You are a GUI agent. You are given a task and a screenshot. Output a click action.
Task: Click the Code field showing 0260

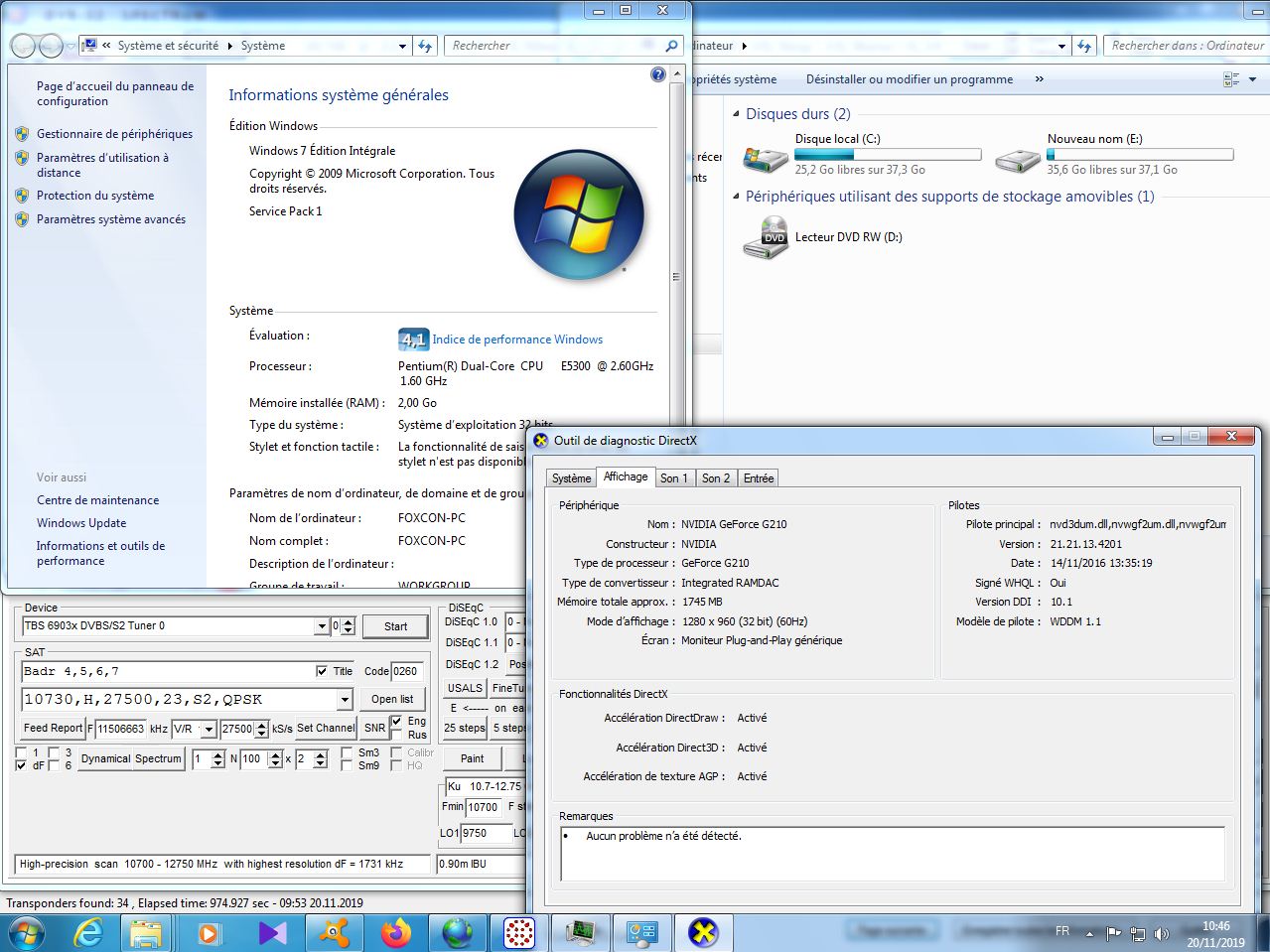(406, 671)
